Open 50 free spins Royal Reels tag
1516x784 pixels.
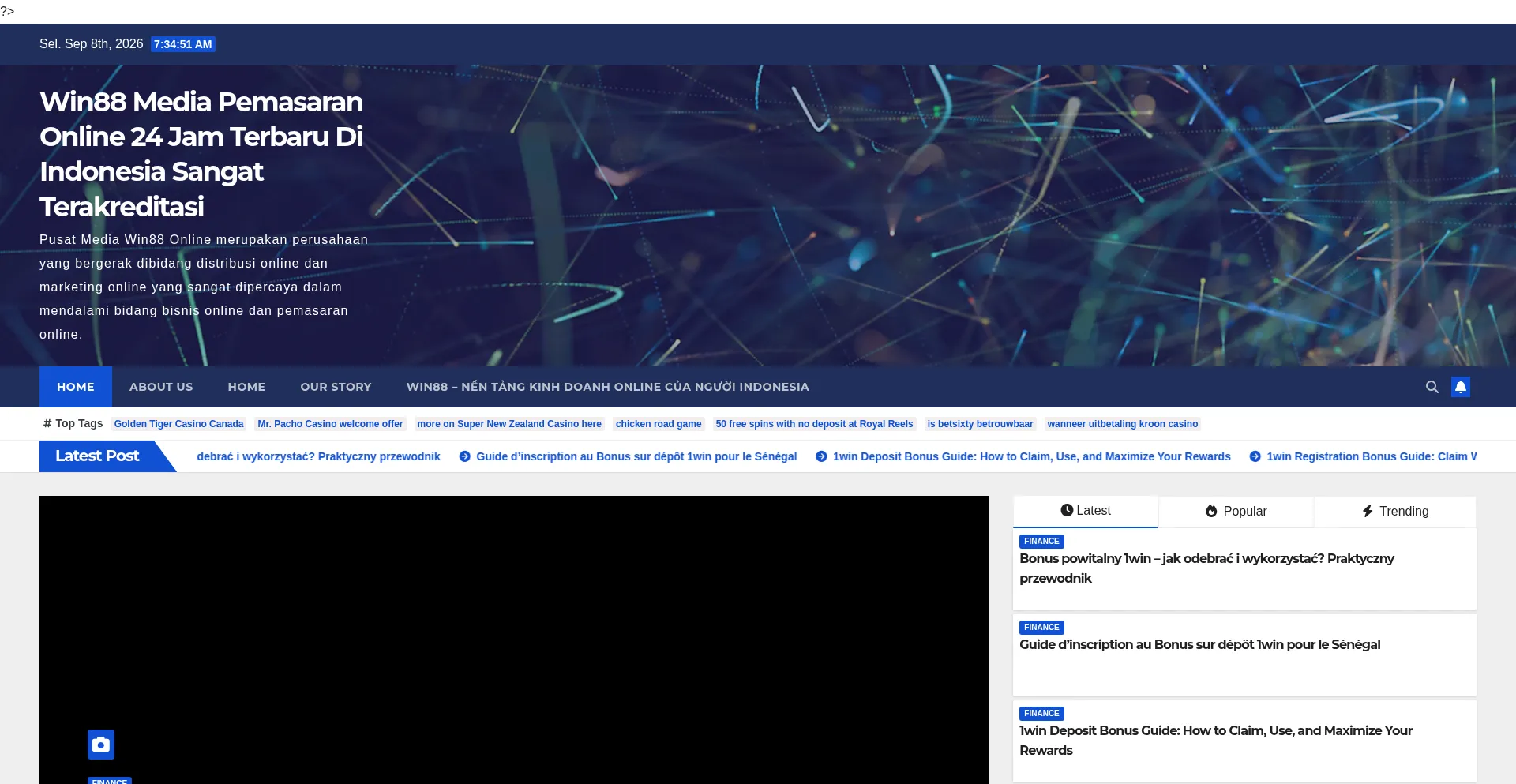point(814,424)
